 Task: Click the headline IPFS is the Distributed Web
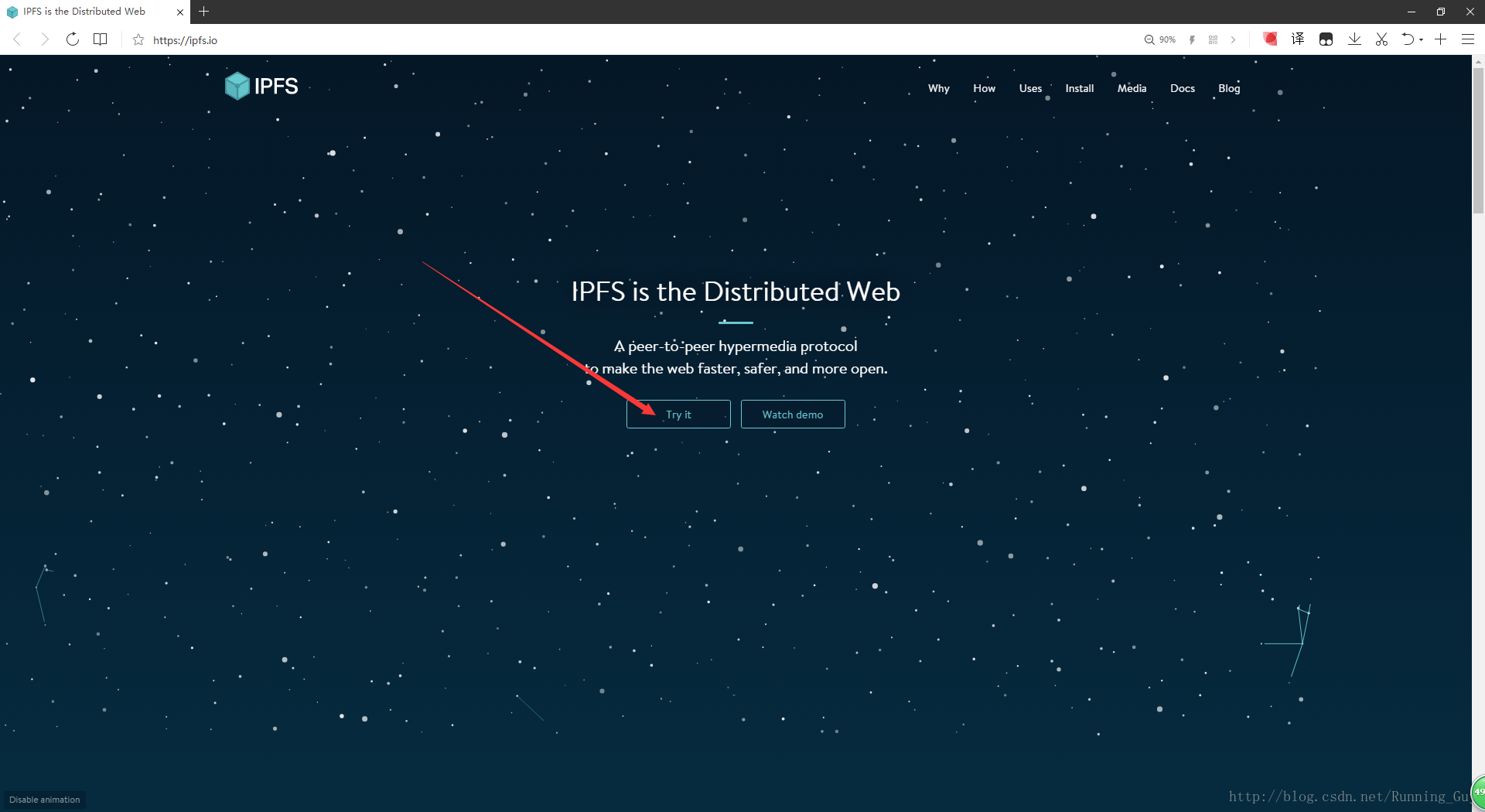coord(736,292)
